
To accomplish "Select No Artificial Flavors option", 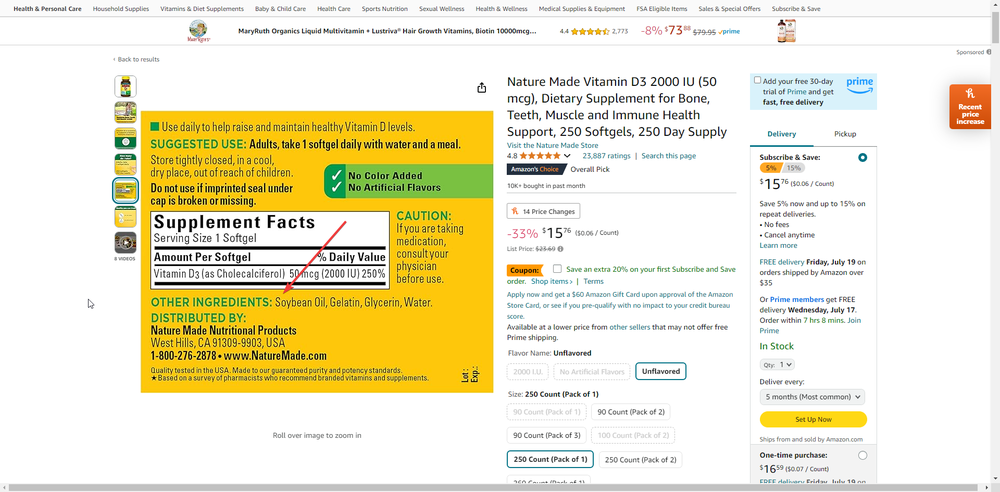I will (592, 371).
